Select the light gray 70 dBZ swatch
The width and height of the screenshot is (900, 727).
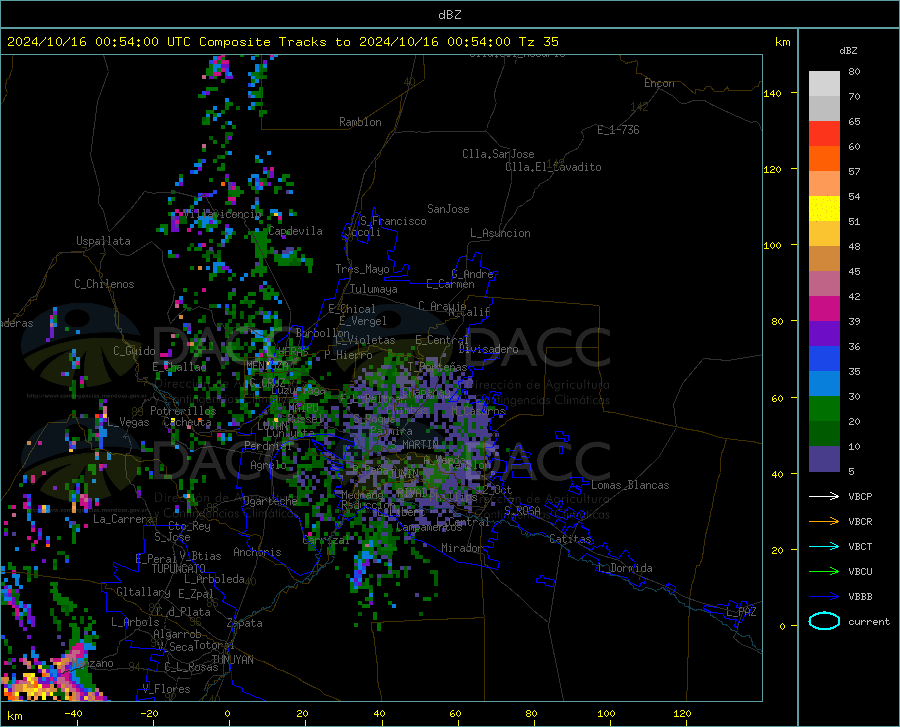[824, 84]
